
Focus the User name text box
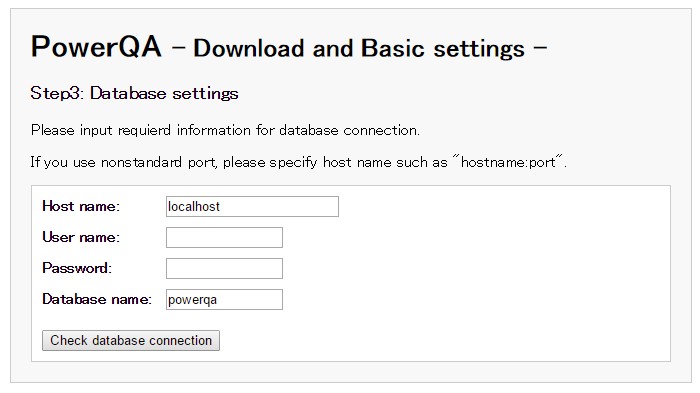pos(224,237)
